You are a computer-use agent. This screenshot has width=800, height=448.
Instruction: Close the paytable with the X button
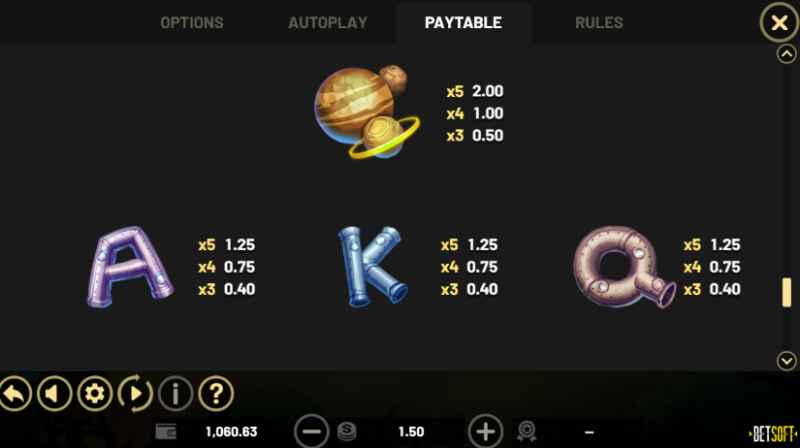pyautogui.click(x=779, y=22)
